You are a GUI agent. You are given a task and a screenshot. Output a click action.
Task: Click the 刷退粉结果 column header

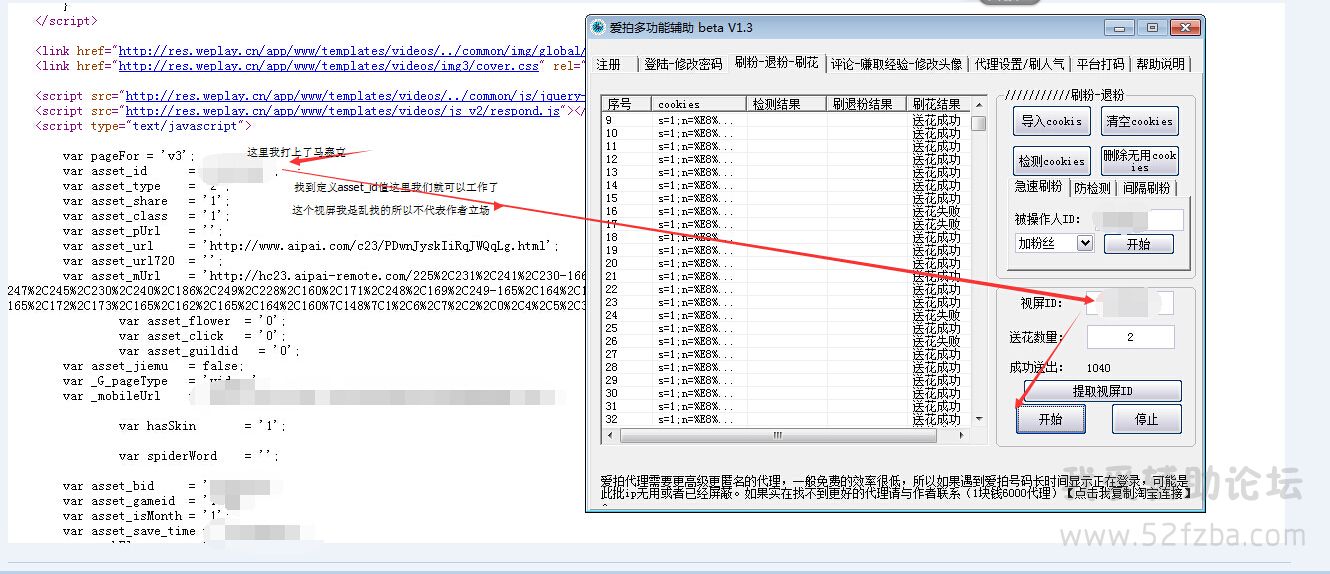click(x=866, y=104)
